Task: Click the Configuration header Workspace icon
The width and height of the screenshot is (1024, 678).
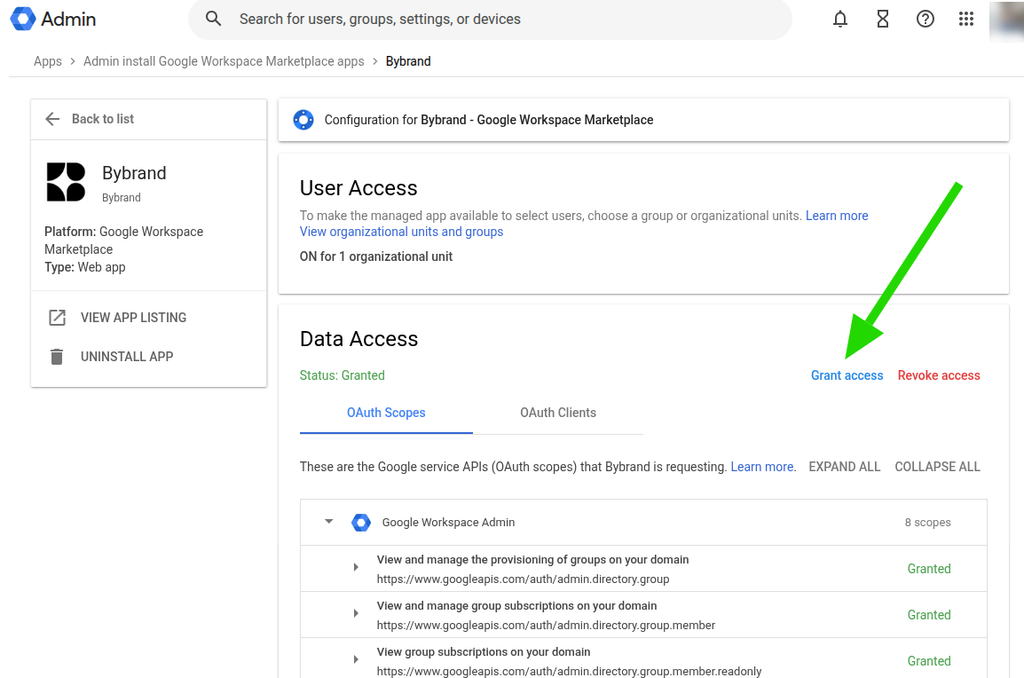Action: pos(303,120)
